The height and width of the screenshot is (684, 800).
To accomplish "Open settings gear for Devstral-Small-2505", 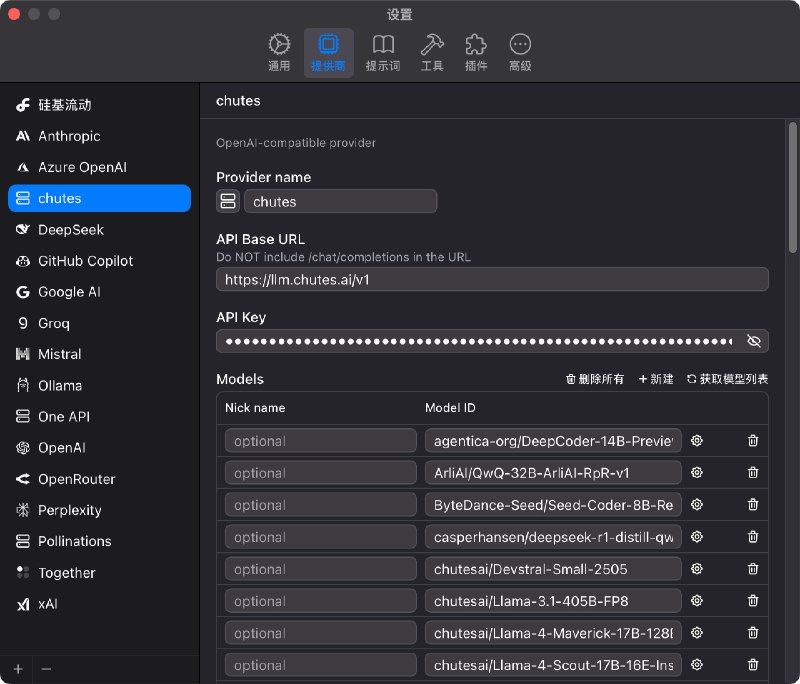I will 697,569.
